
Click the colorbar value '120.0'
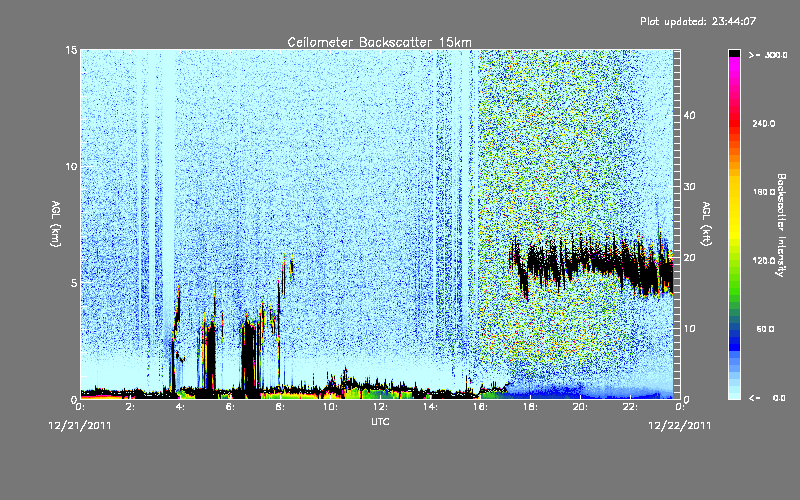[763, 261]
